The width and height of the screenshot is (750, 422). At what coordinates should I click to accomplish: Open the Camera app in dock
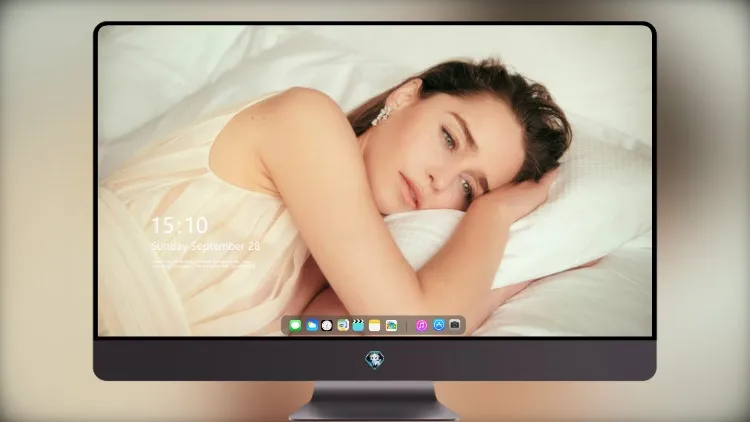[x=455, y=325]
